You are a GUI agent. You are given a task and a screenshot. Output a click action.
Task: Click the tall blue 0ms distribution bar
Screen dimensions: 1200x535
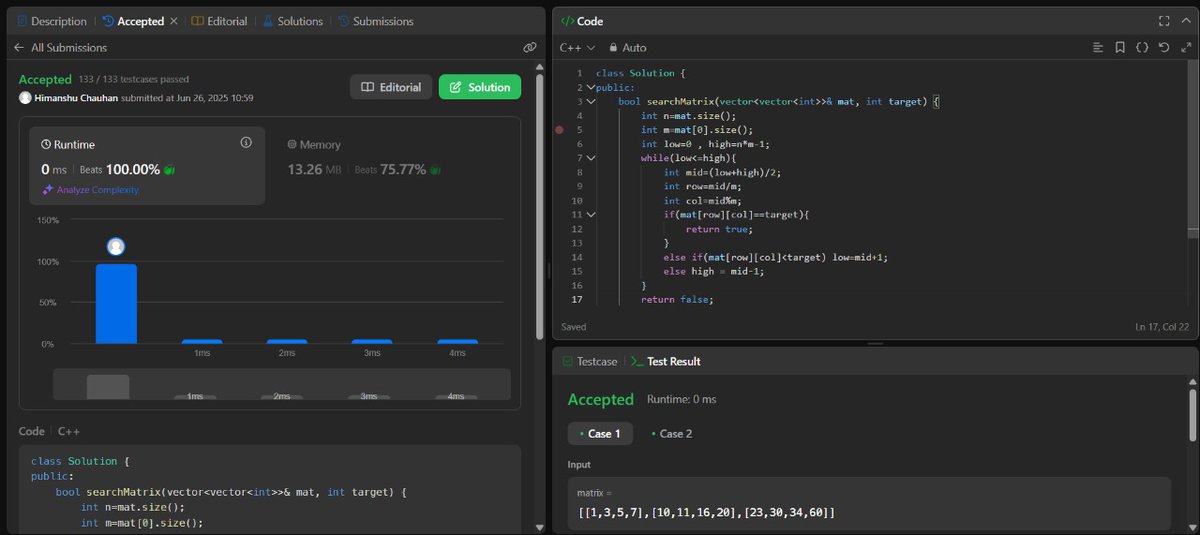pyautogui.click(x=116, y=304)
